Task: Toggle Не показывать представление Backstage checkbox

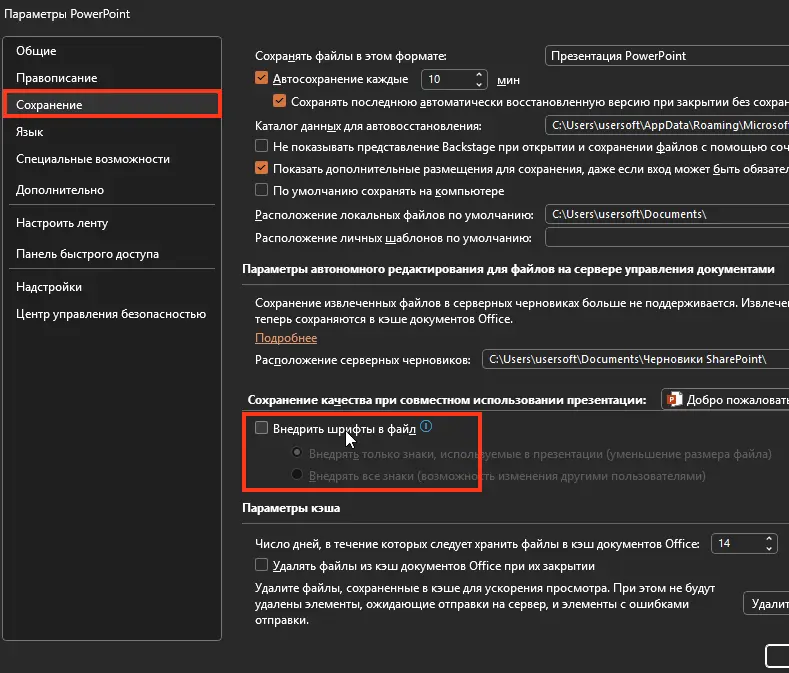Action: (x=262, y=146)
